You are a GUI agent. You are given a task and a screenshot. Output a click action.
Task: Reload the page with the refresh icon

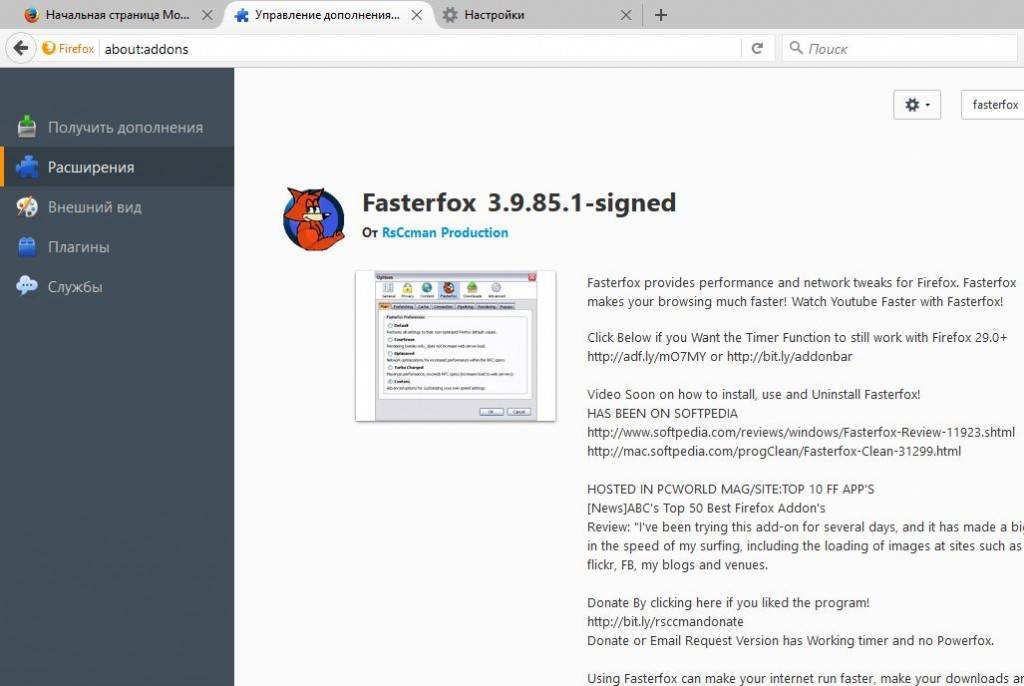(758, 48)
